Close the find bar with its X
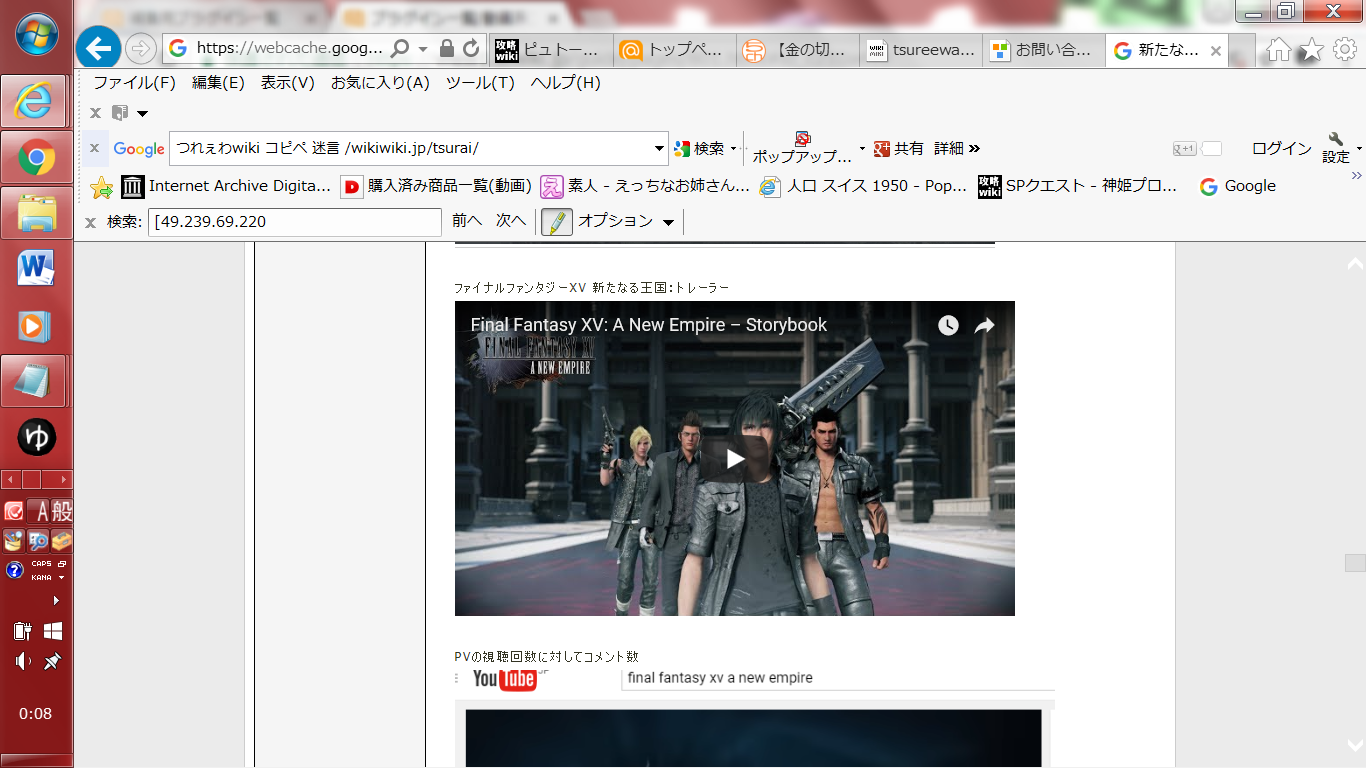The height and width of the screenshot is (768, 1366). coord(90,222)
